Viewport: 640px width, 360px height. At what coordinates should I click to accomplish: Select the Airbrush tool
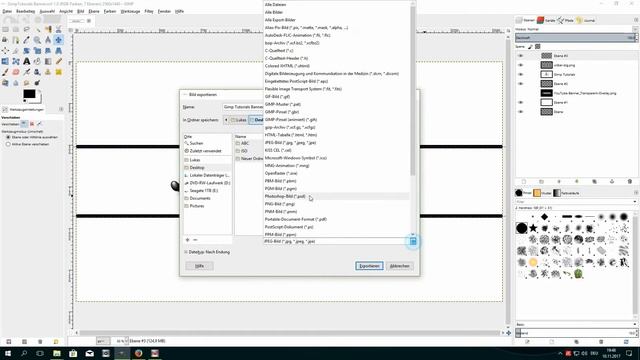point(27,72)
